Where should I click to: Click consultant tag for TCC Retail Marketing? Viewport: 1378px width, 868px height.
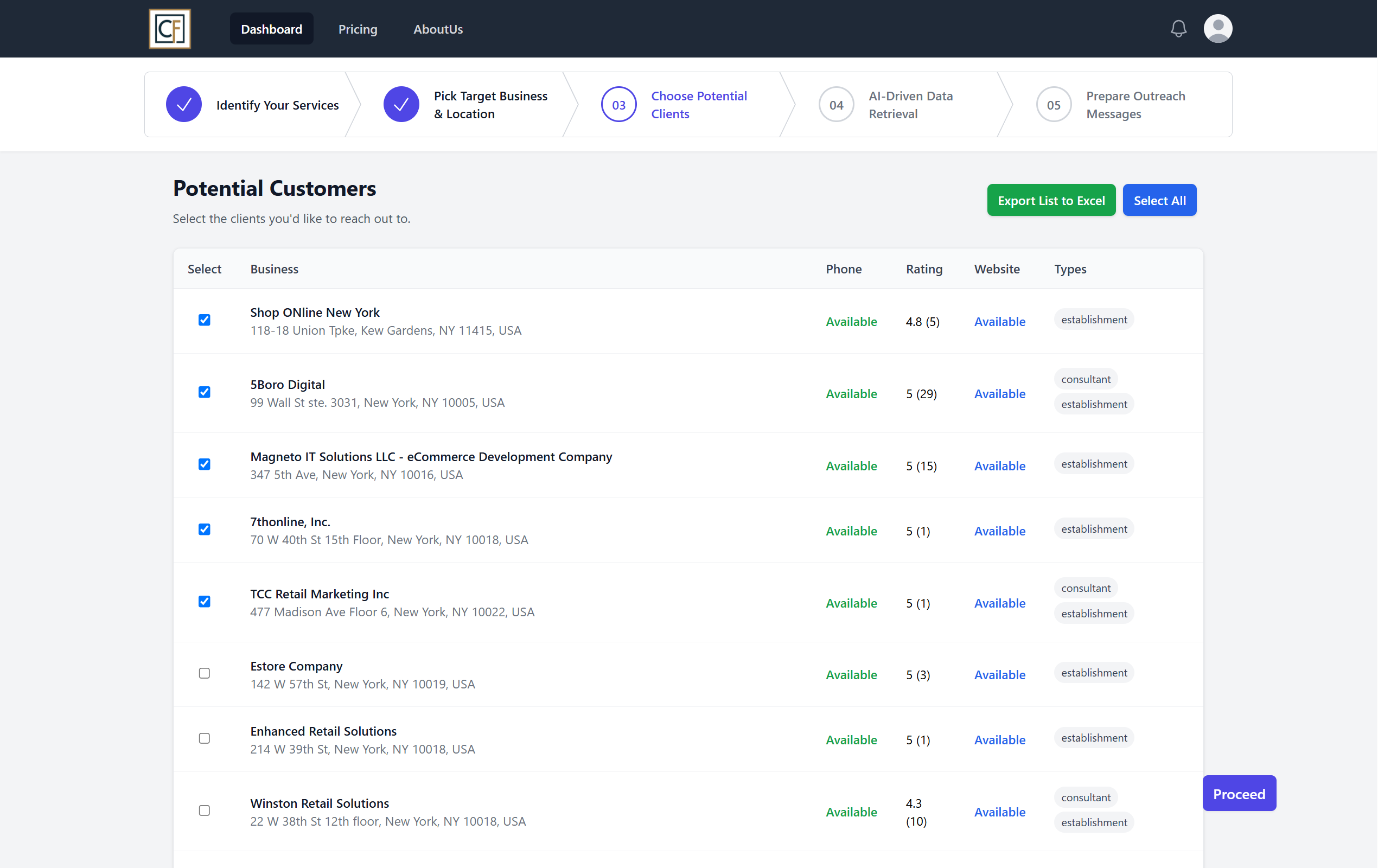[1086, 588]
